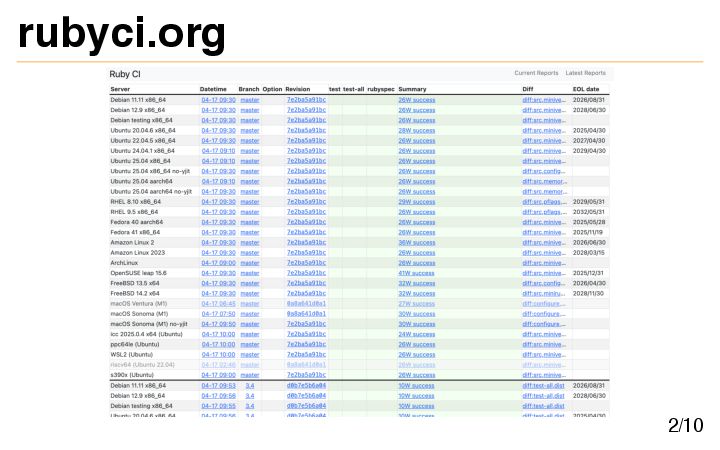720x450 pixels.
Task: Open the 3.4 branch link in Debian 11.11 row
Action: click(x=250, y=386)
